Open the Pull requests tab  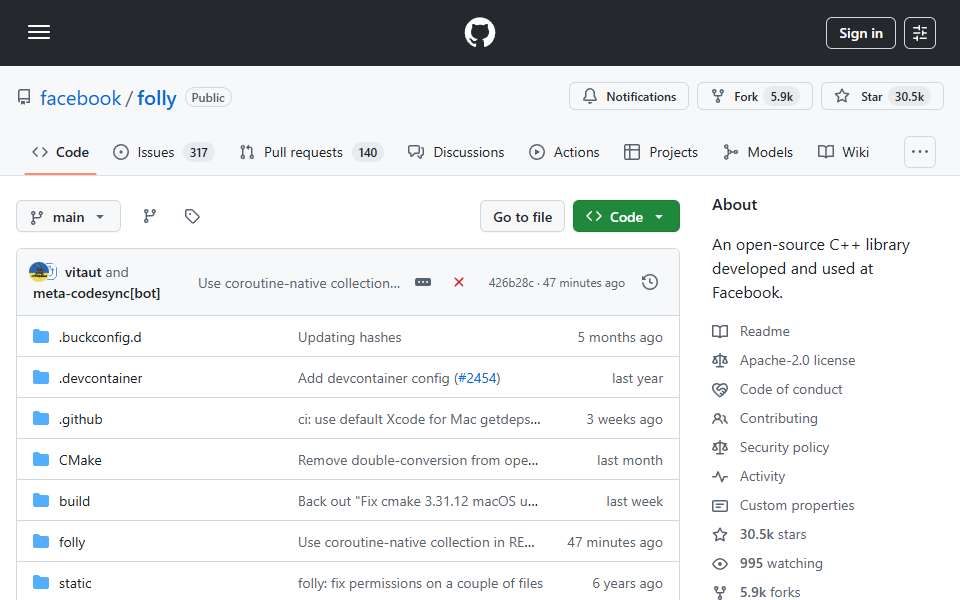tap(310, 152)
